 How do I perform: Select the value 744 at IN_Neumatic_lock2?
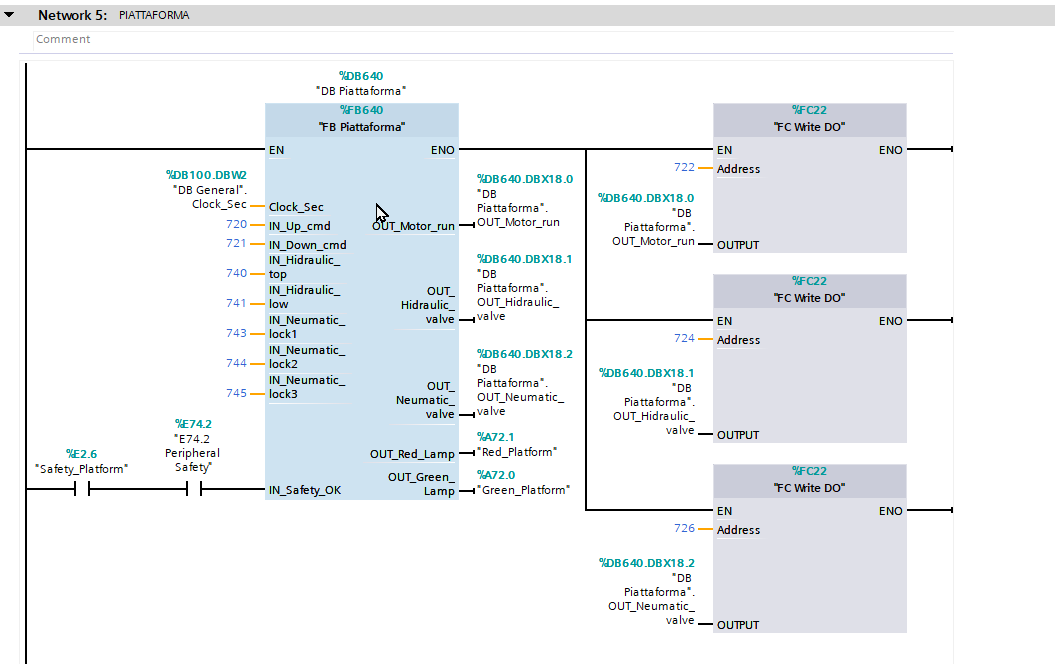coord(237,363)
